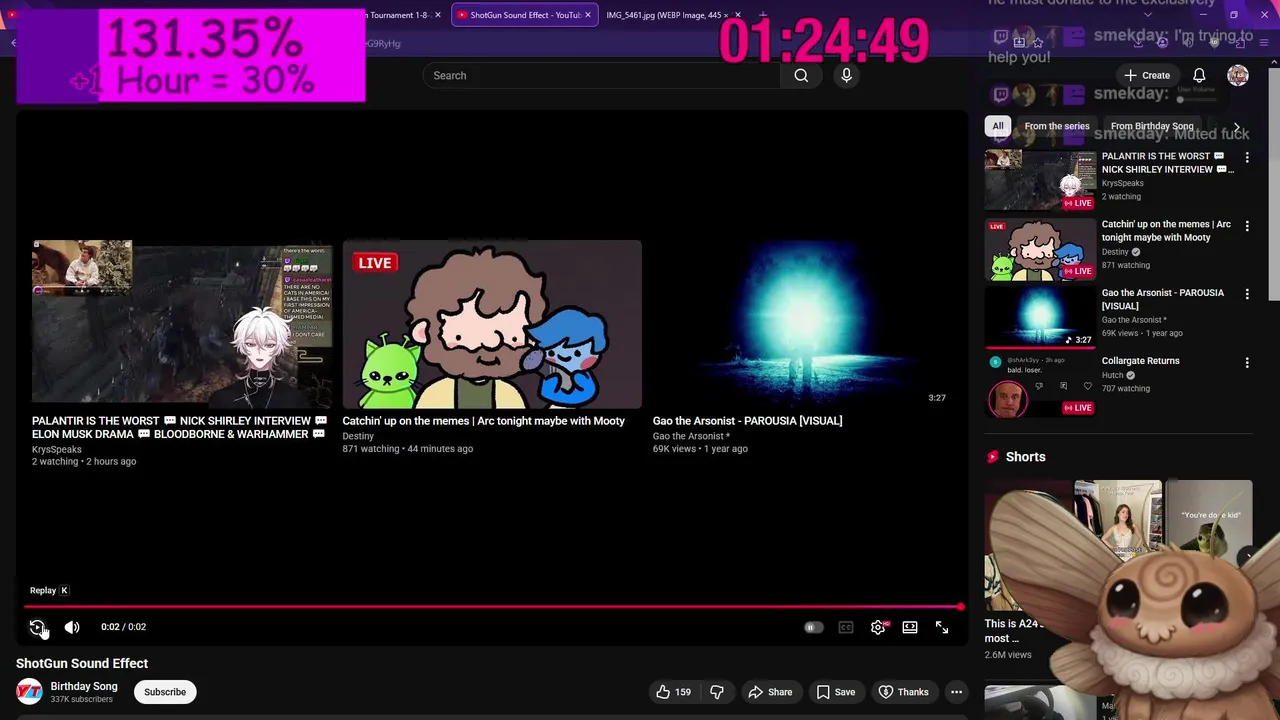Seek on the red progress bar
This screenshot has height=720, width=1280.
(493, 606)
